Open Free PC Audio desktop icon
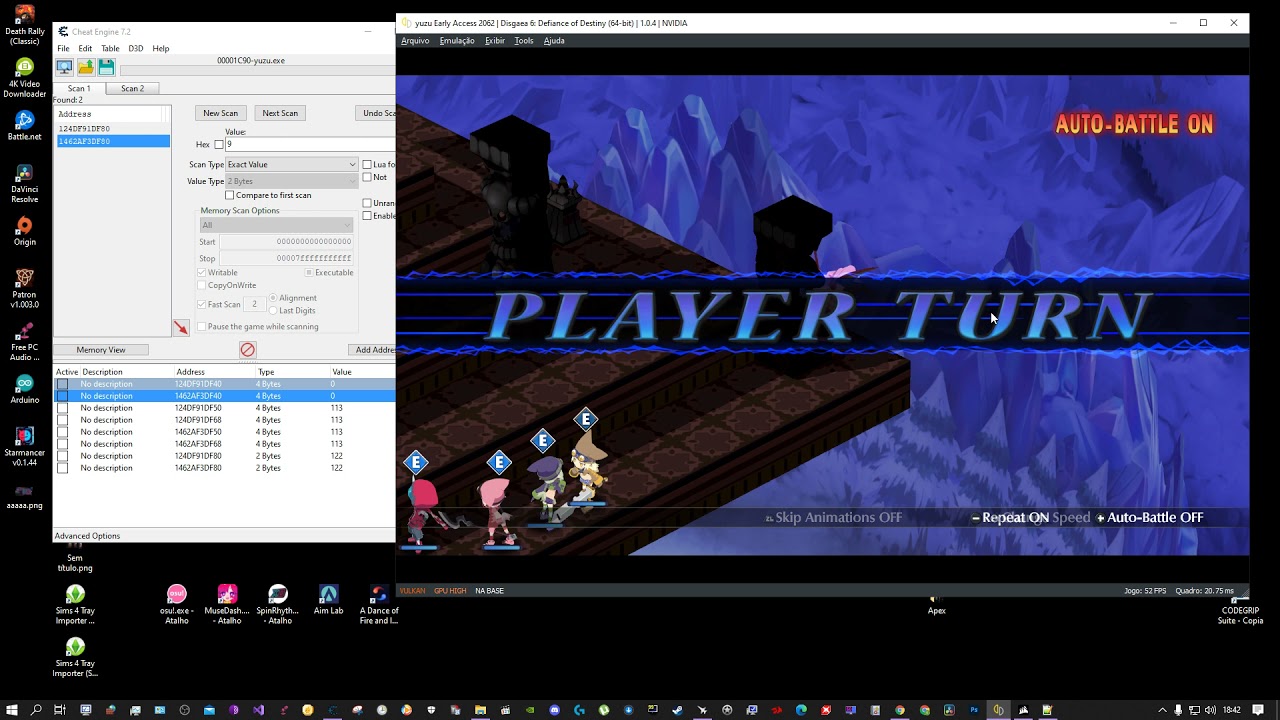The image size is (1280, 720). [25, 341]
